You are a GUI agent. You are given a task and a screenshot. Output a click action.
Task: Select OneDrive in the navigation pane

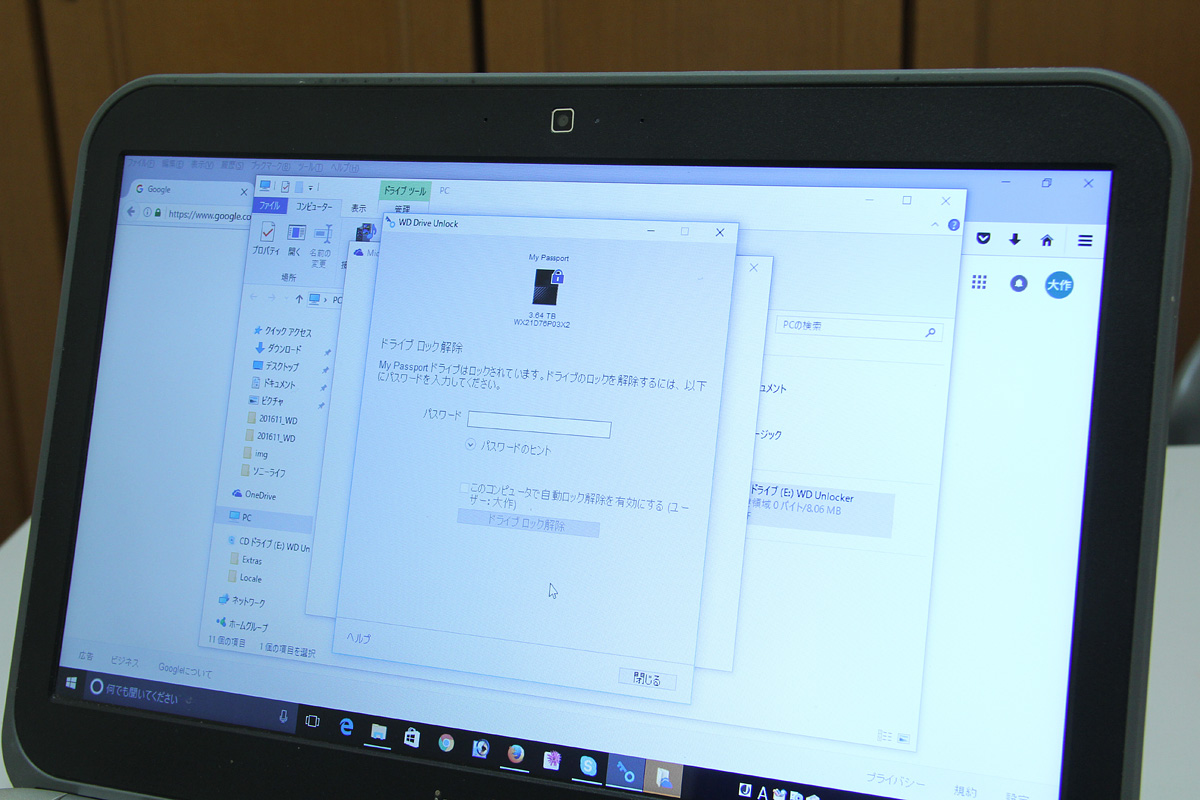click(252, 495)
